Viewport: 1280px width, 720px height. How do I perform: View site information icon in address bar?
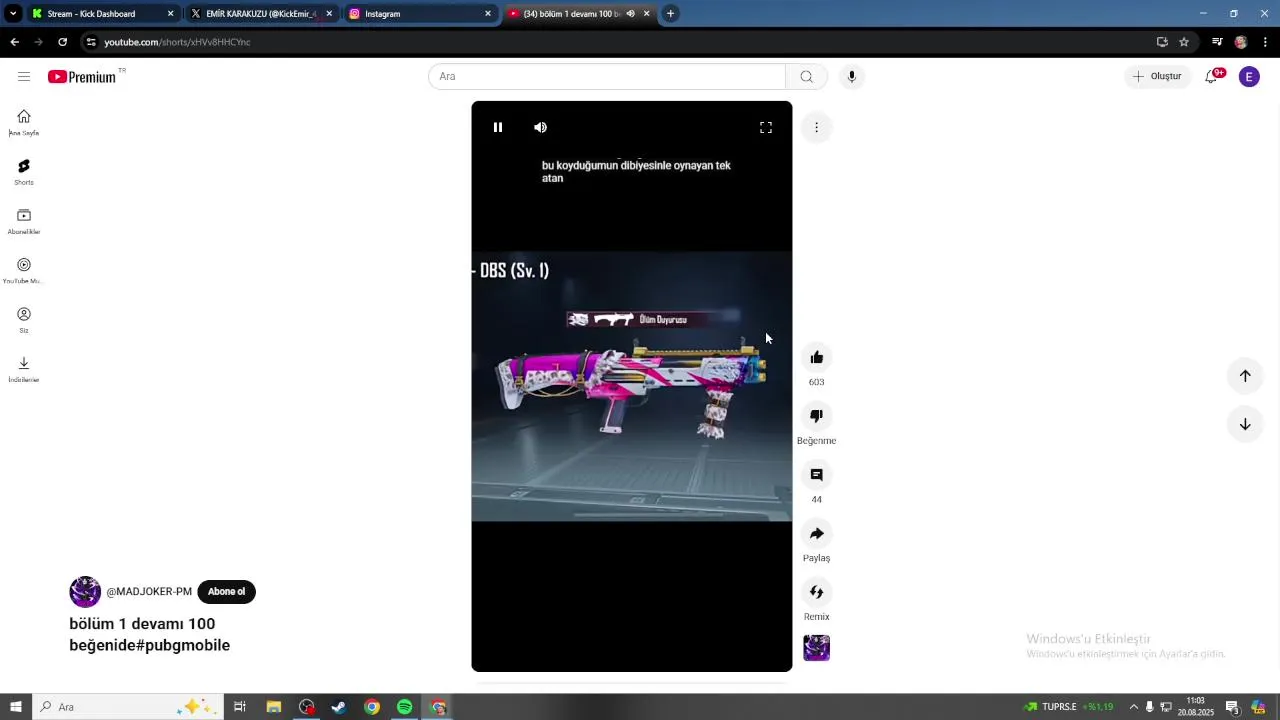pos(91,42)
